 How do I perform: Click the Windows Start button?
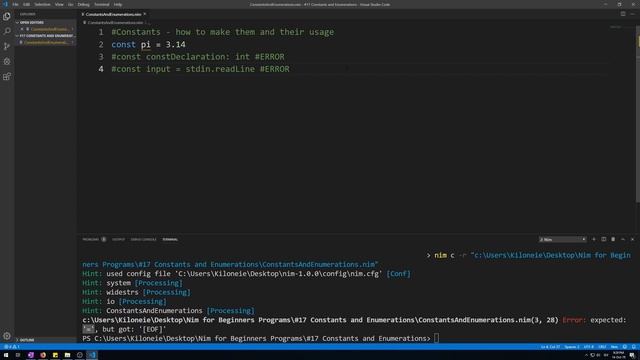pyautogui.click(x=6, y=355)
